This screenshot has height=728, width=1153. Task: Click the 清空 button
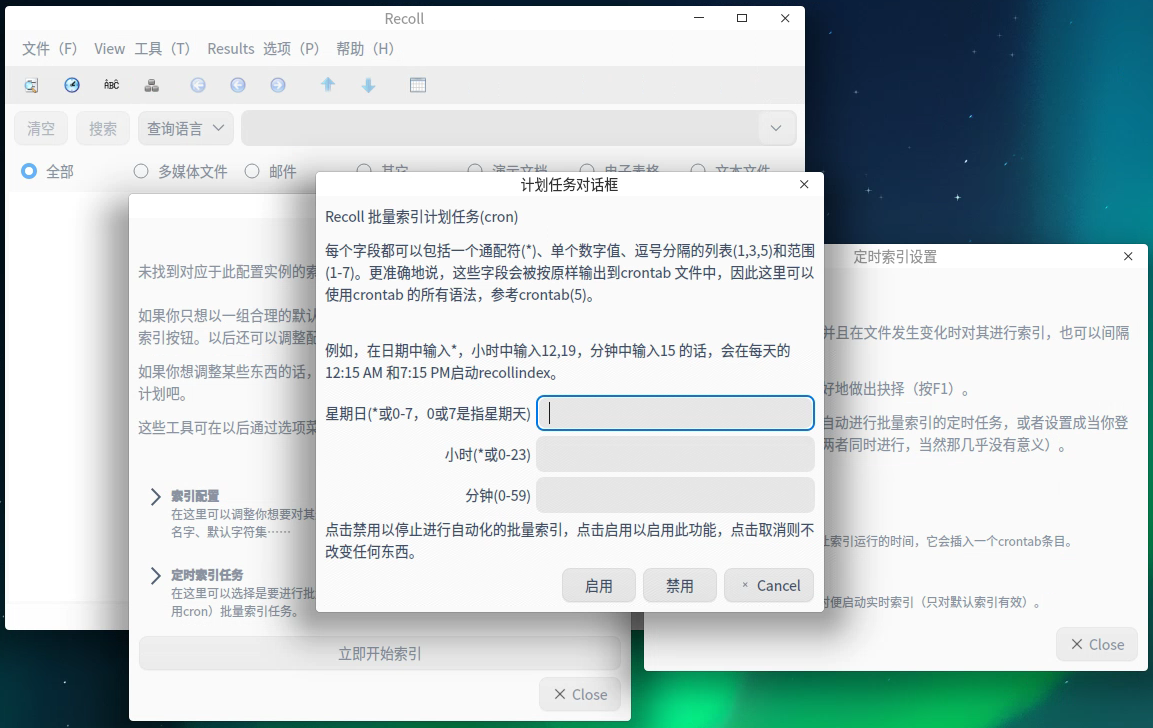pos(41,129)
